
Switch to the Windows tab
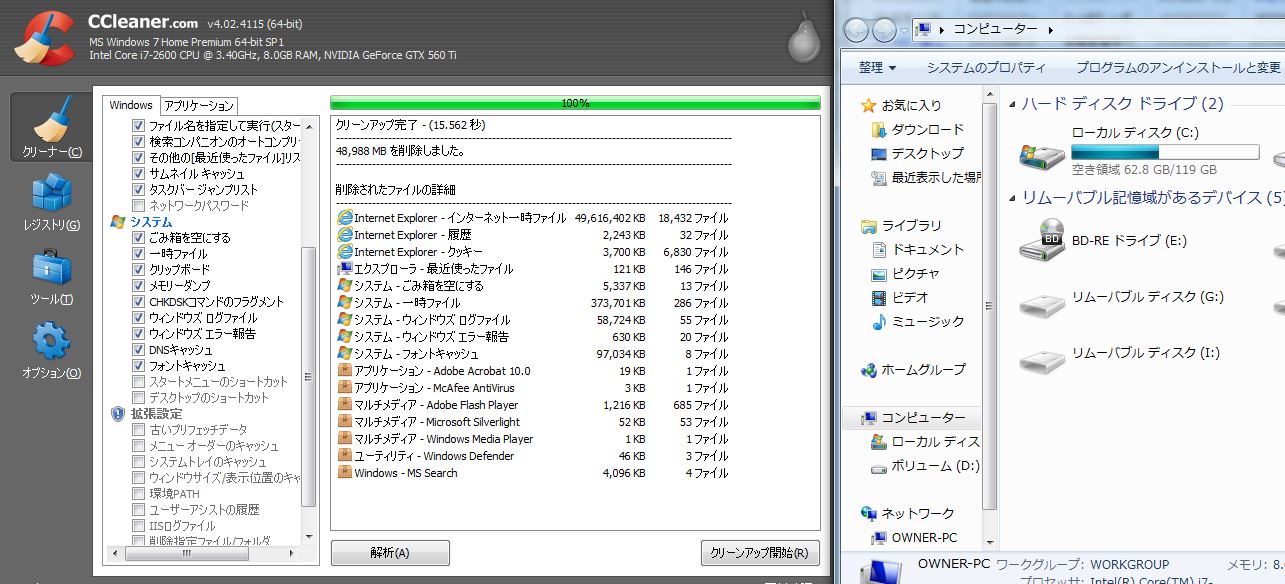[131, 105]
